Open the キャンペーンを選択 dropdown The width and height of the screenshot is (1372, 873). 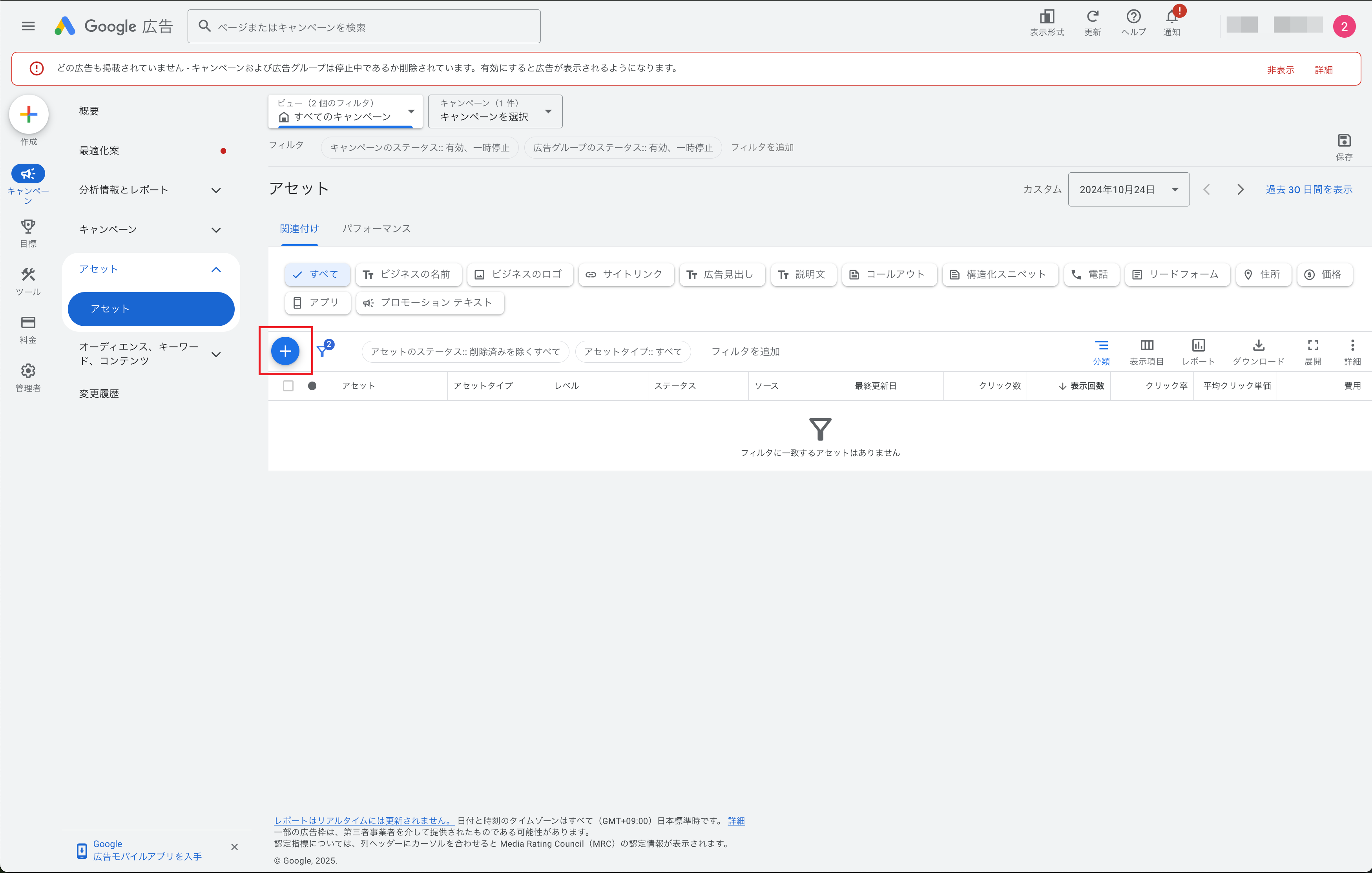[494, 112]
